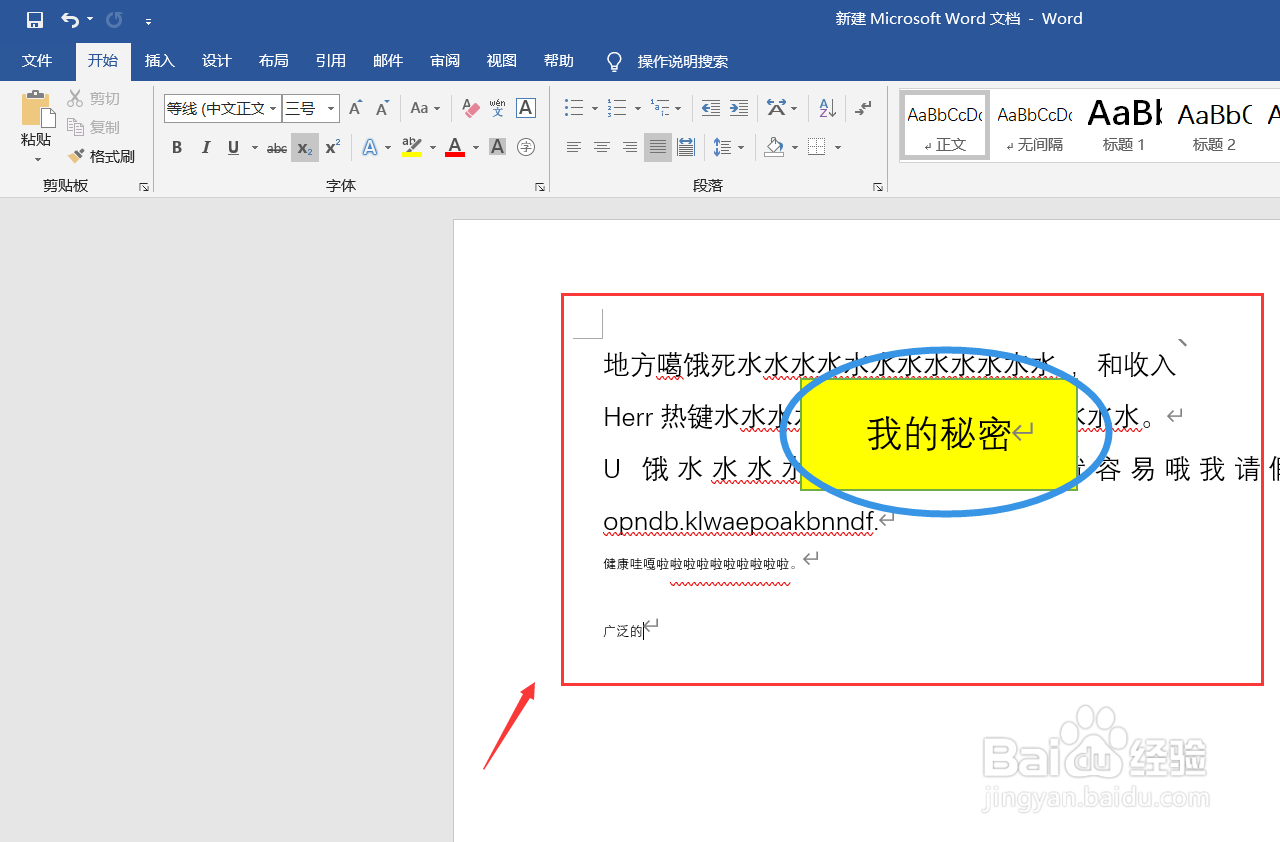The image size is (1280, 842).
Task: Open the line spacing options dropdown
Action: (x=729, y=147)
